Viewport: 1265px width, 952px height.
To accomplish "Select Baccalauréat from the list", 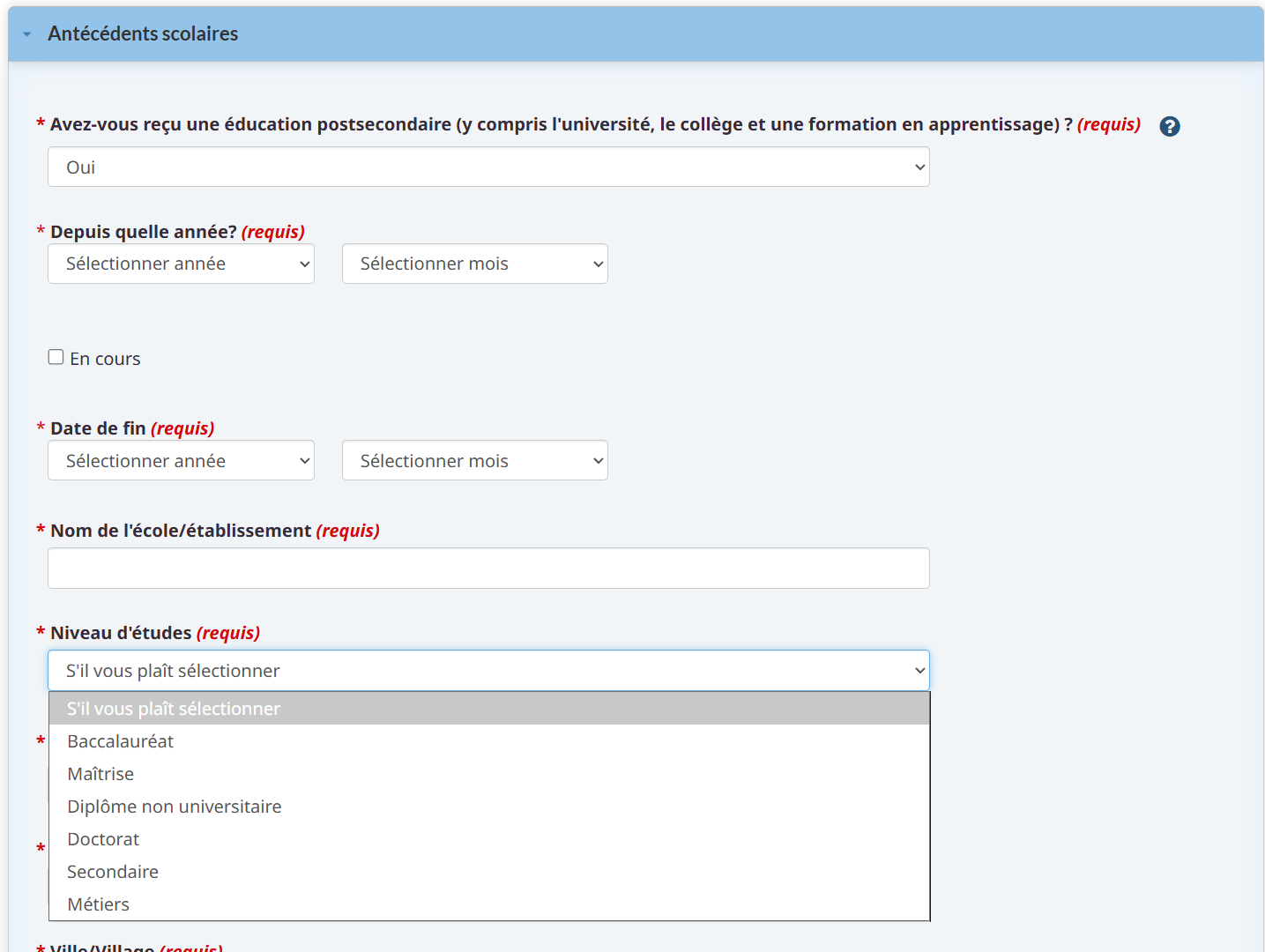I will (x=121, y=741).
